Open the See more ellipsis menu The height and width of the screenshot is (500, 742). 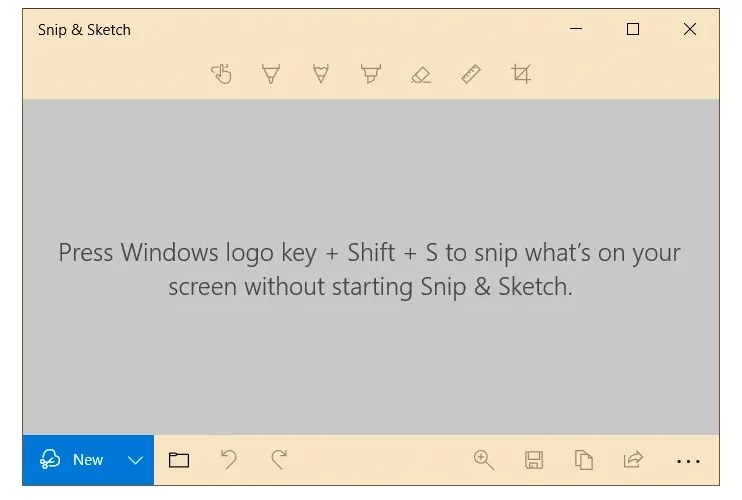[x=688, y=461]
